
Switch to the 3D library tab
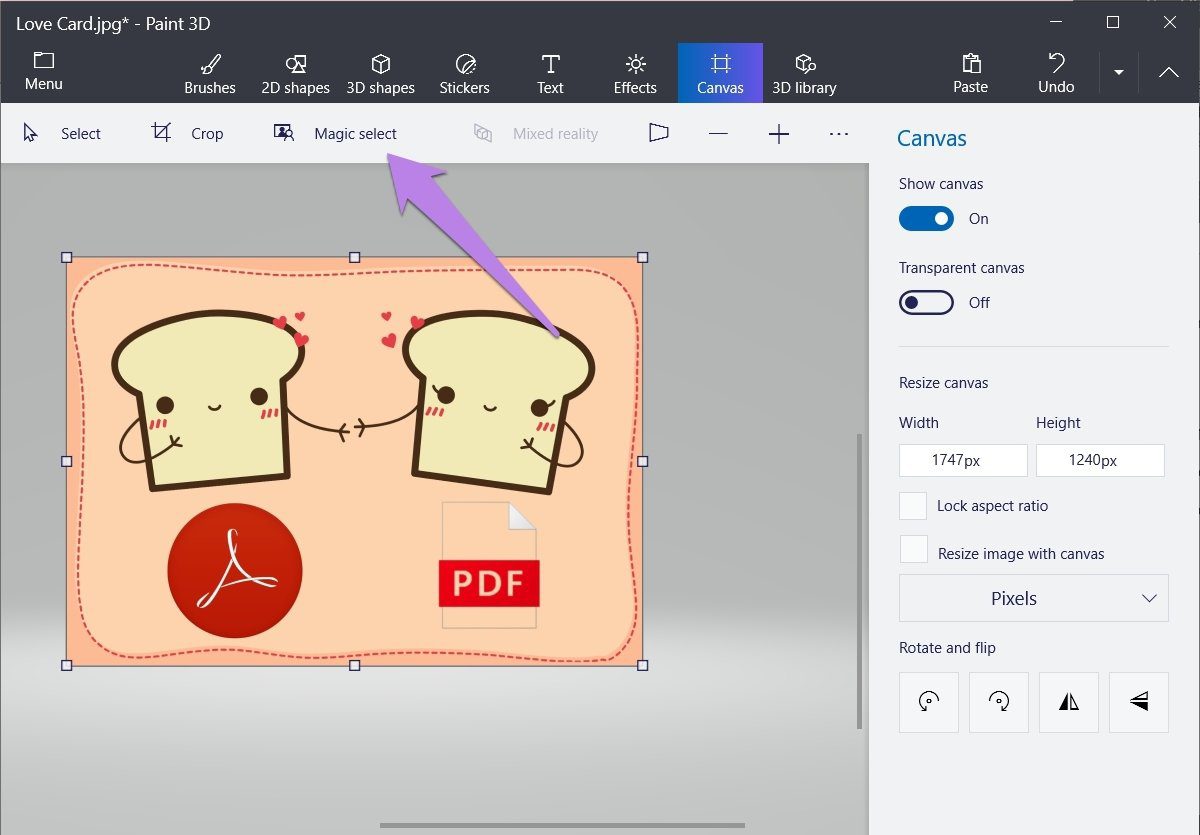click(804, 74)
